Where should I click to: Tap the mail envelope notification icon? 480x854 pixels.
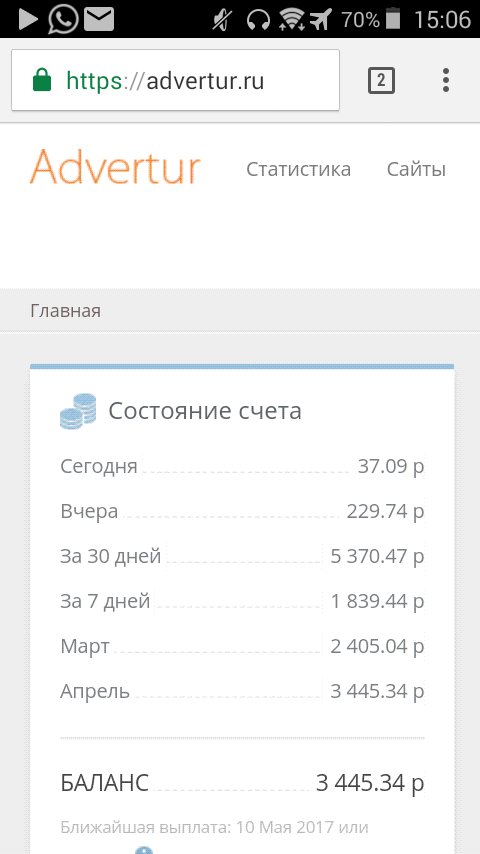pos(99,20)
